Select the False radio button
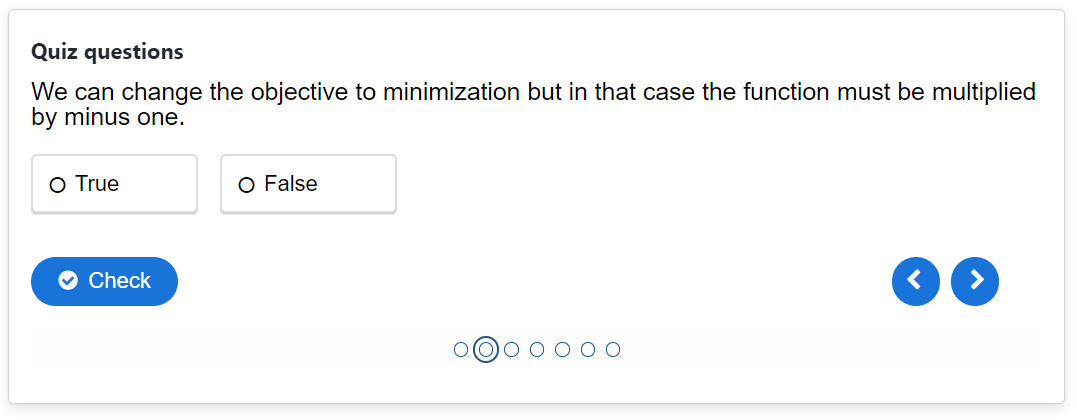 (247, 185)
